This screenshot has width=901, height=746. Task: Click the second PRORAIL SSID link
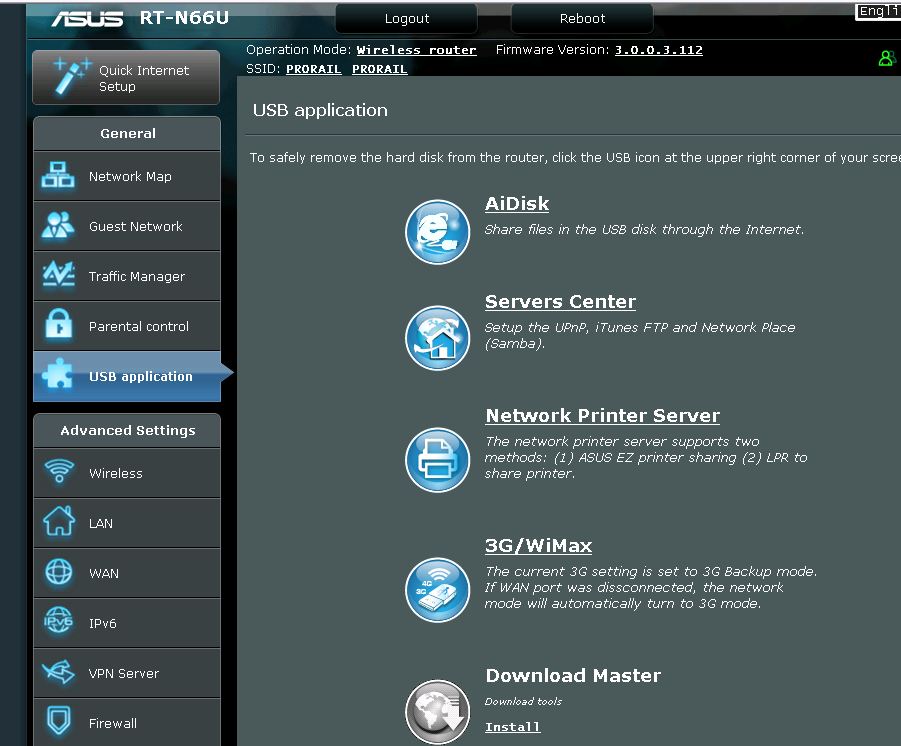point(380,69)
